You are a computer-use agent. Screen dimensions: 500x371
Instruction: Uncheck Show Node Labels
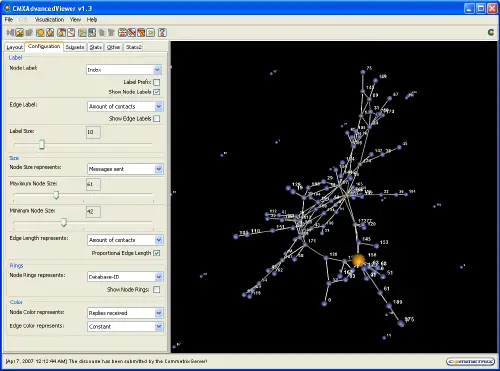(157, 92)
